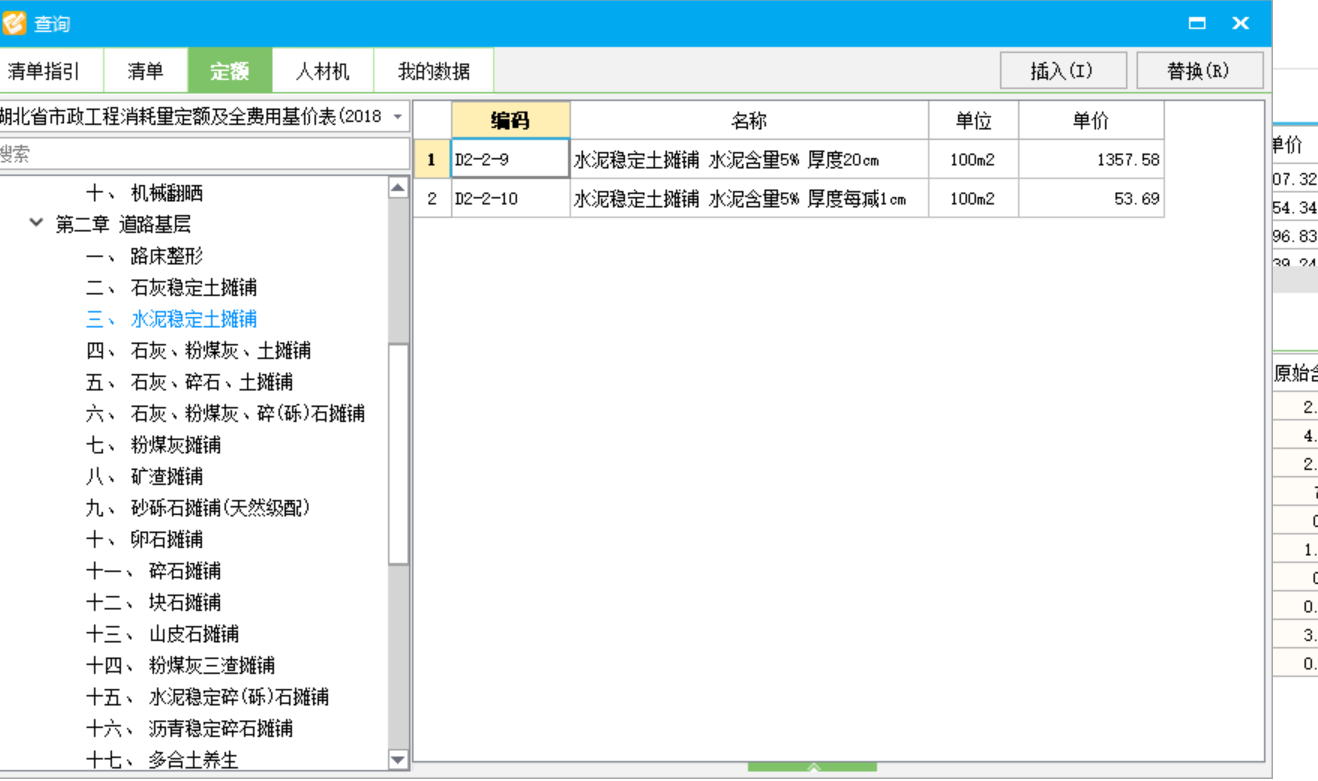Open the 我的数据 tab

coord(433,71)
